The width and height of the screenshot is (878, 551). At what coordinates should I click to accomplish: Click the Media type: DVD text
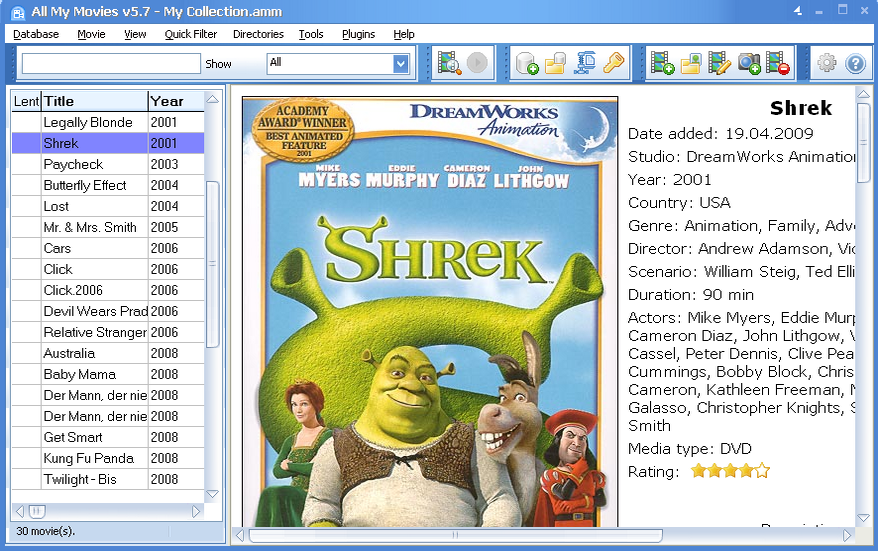coord(690,449)
